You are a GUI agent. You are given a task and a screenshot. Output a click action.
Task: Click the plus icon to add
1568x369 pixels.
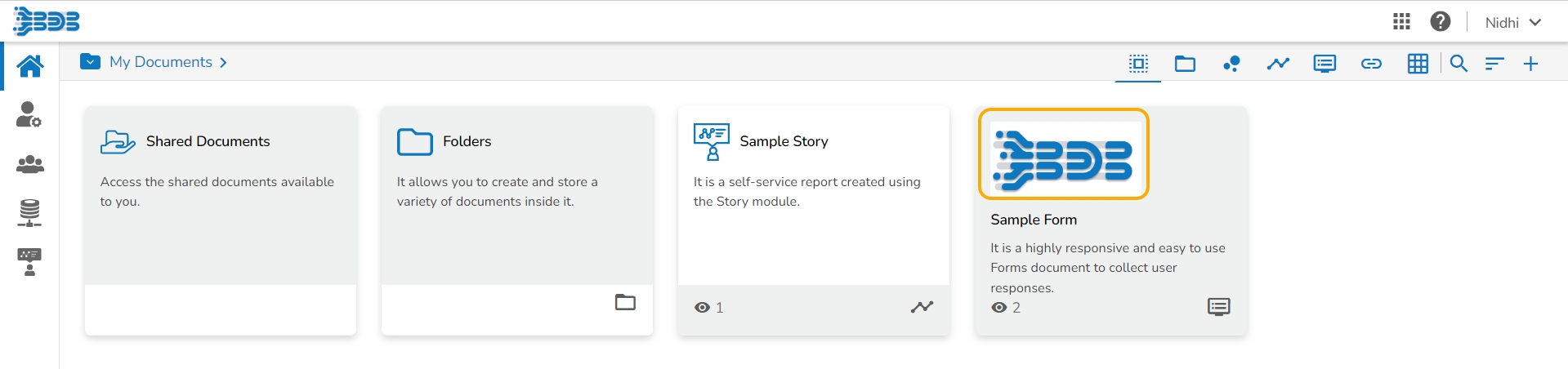click(1531, 64)
